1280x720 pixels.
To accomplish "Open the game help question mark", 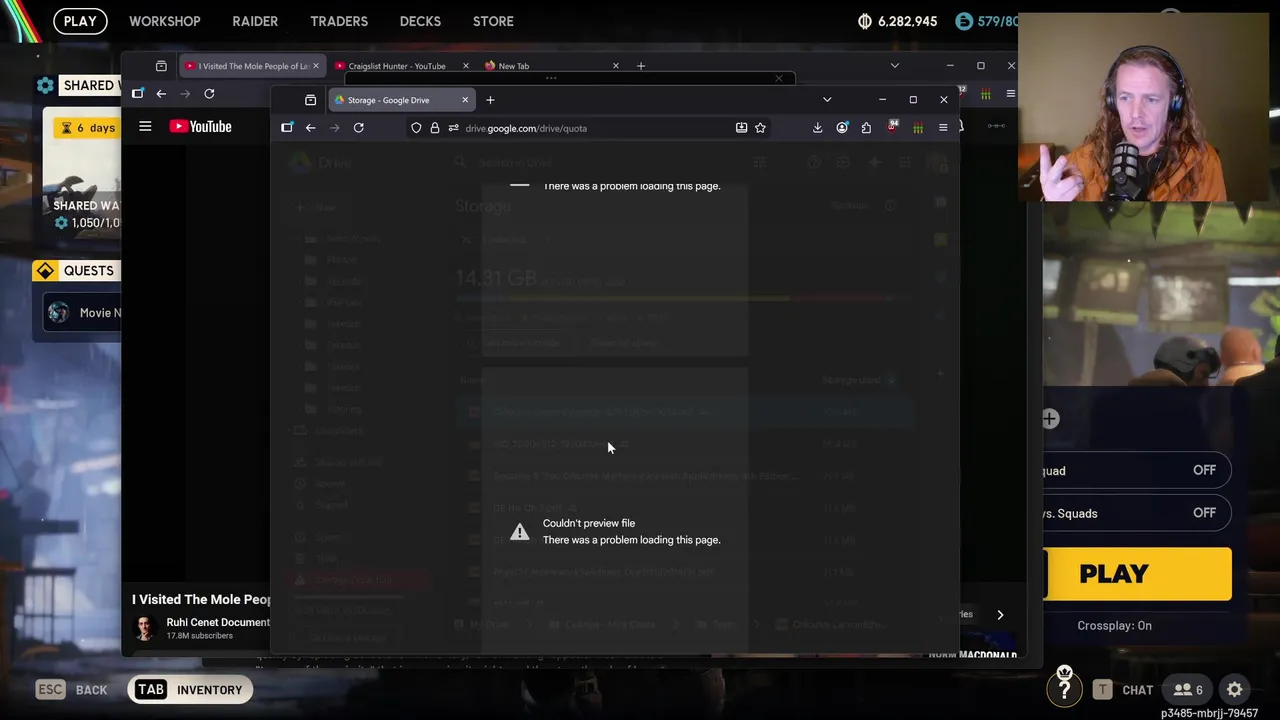I will coord(1064,686).
